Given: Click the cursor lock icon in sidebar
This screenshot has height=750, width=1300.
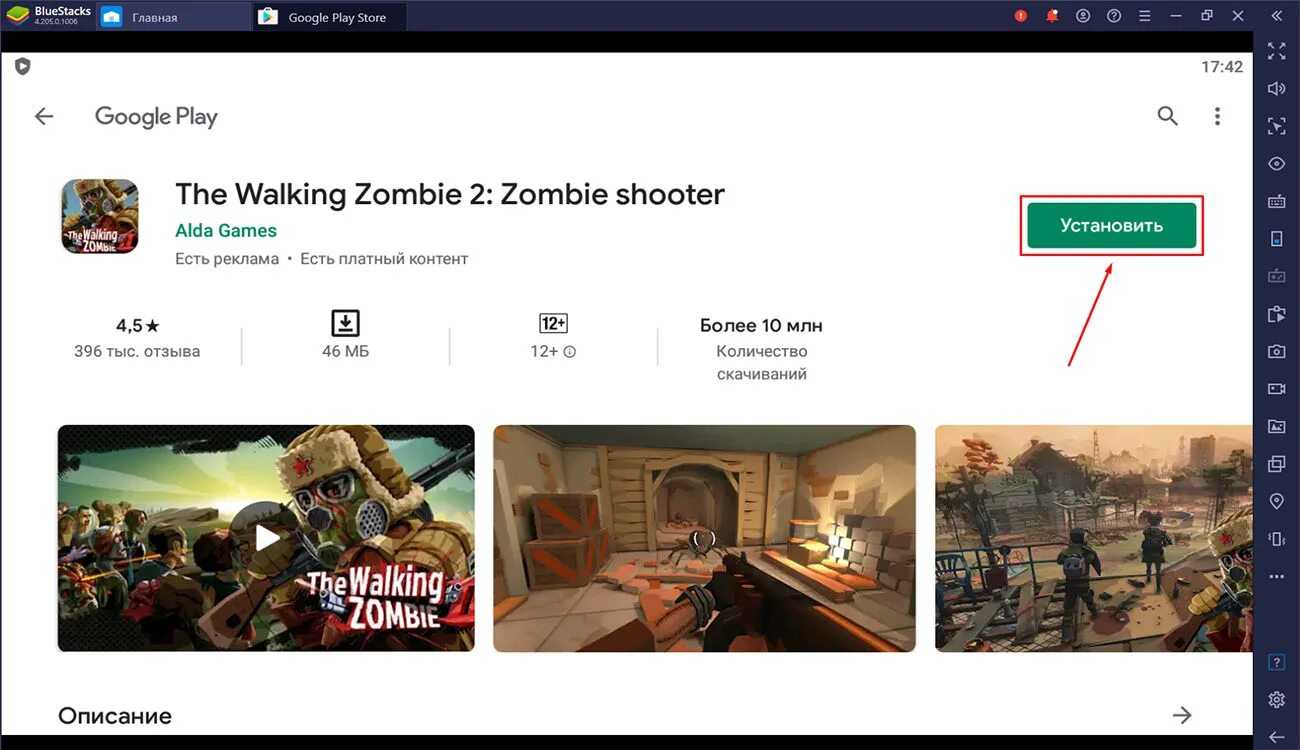Looking at the screenshot, I should point(1276,126).
